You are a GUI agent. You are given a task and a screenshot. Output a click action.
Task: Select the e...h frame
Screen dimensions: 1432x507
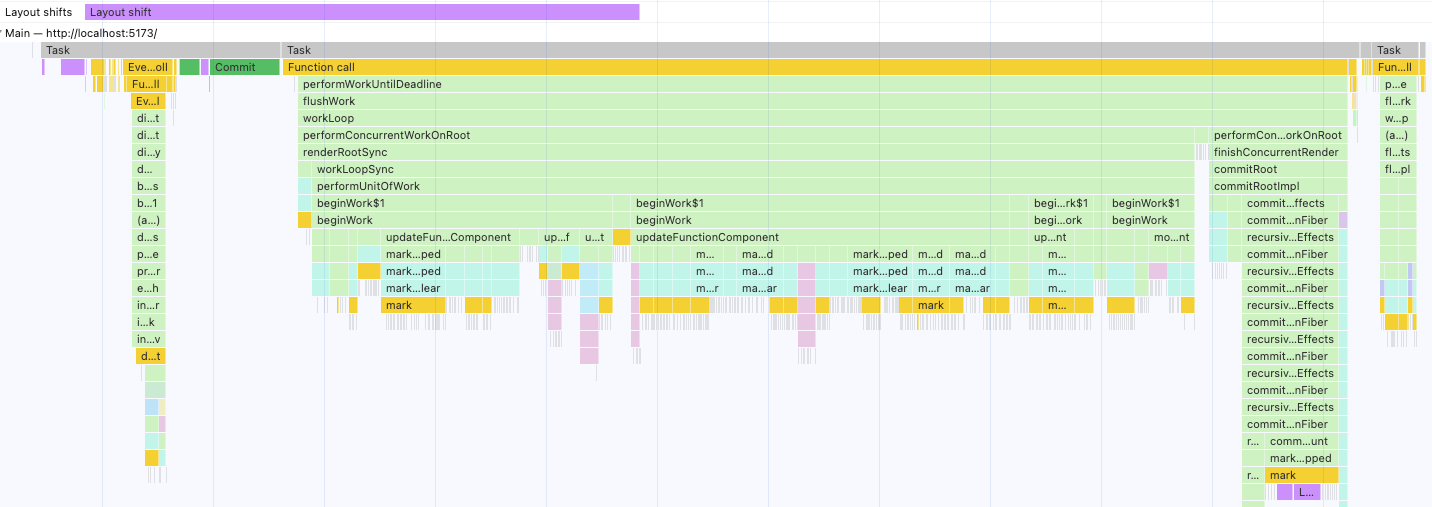coord(149,288)
